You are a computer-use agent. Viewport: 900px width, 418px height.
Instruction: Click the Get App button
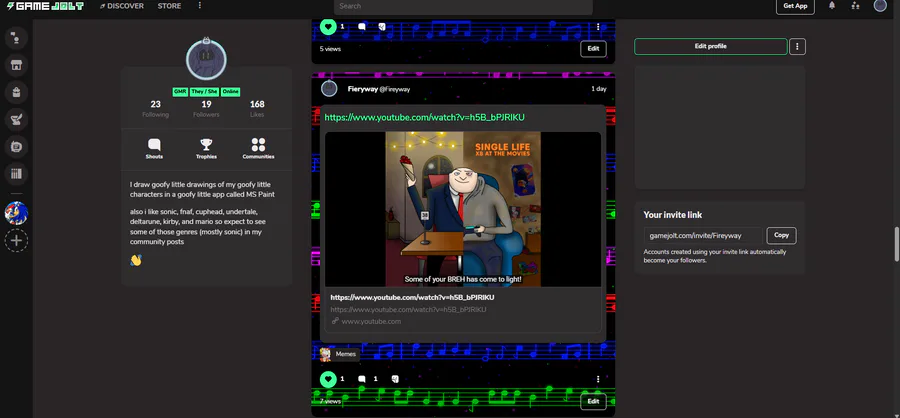click(795, 6)
